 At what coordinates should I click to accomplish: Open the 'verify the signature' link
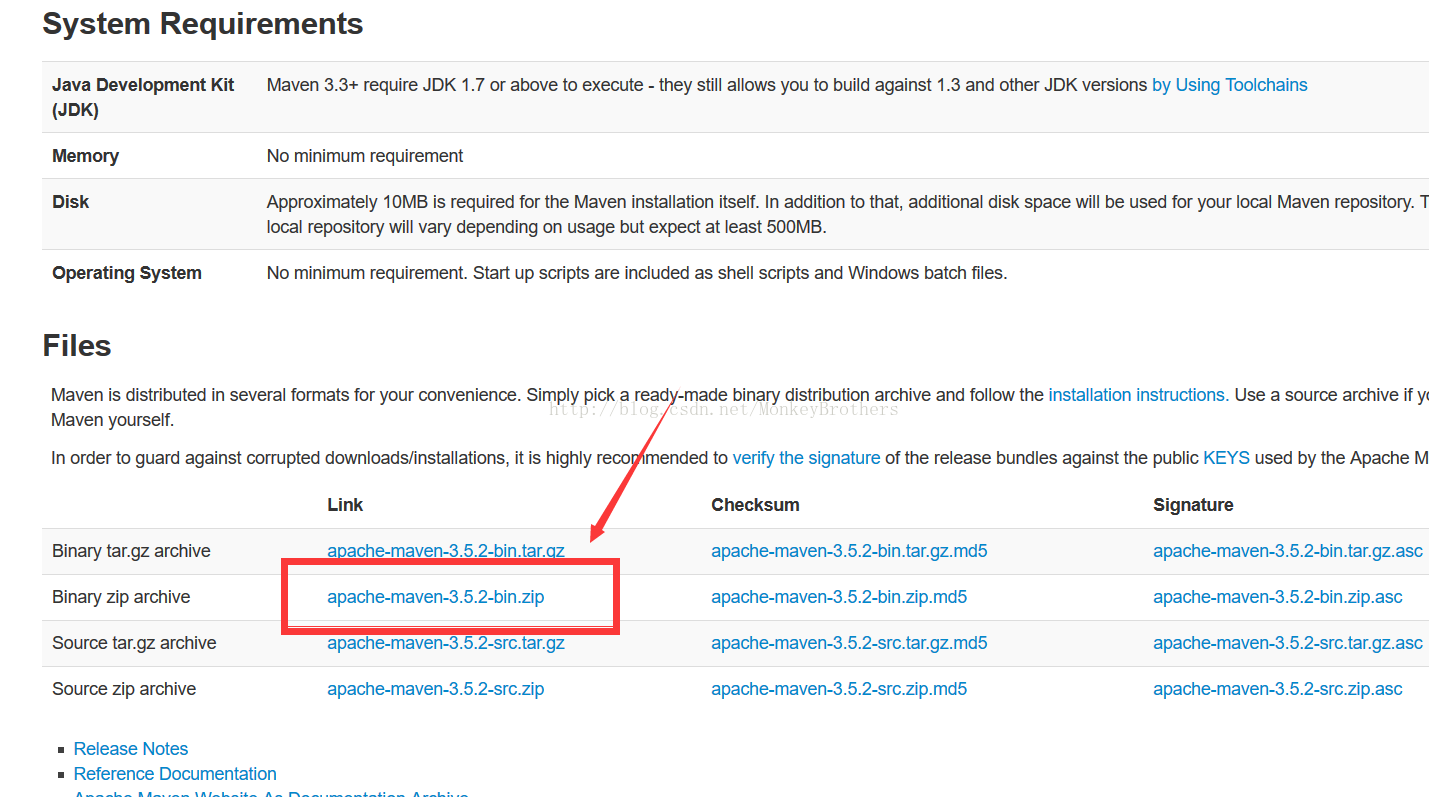pyautogui.click(x=806, y=458)
